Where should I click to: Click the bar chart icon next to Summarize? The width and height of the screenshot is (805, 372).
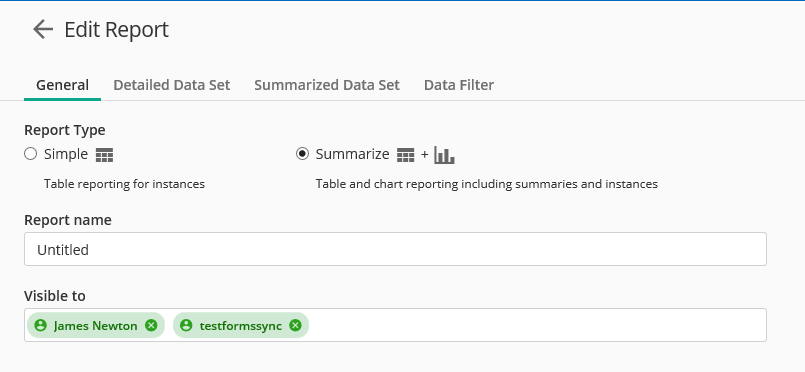click(x=445, y=154)
